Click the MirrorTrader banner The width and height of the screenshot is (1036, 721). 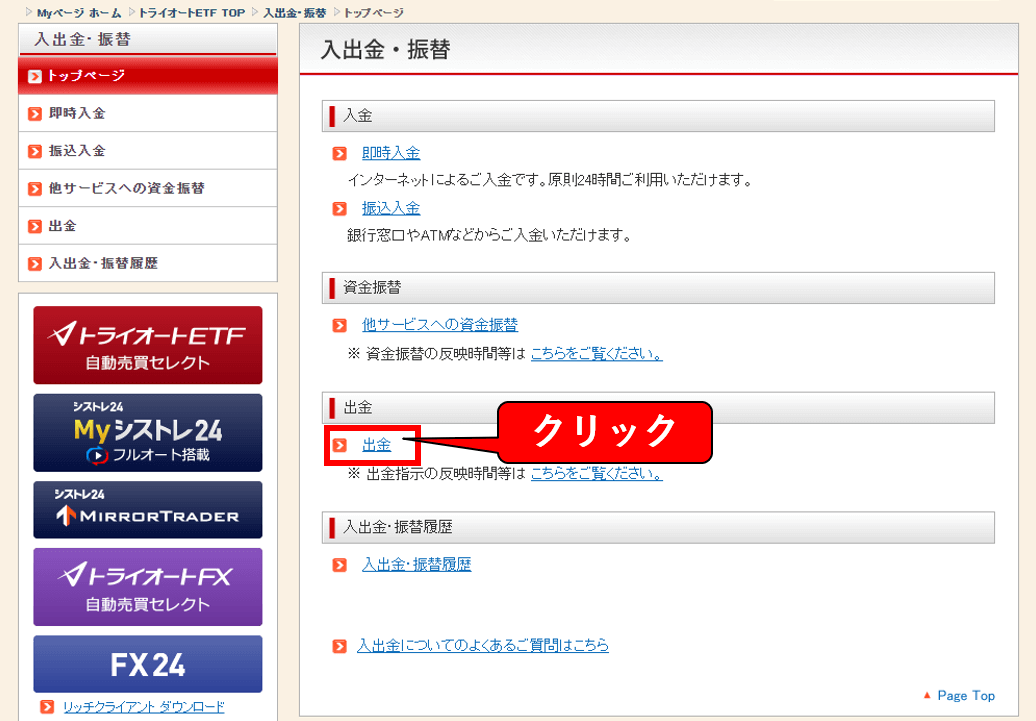point(148,510)
